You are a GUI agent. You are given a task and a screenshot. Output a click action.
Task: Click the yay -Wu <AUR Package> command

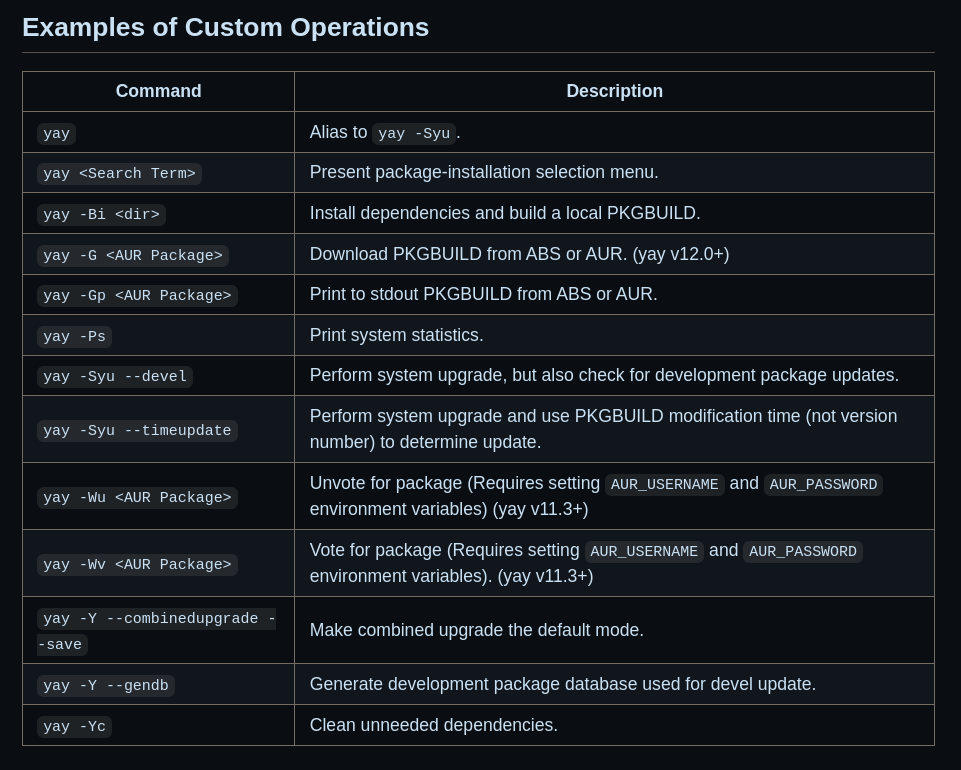137,497
